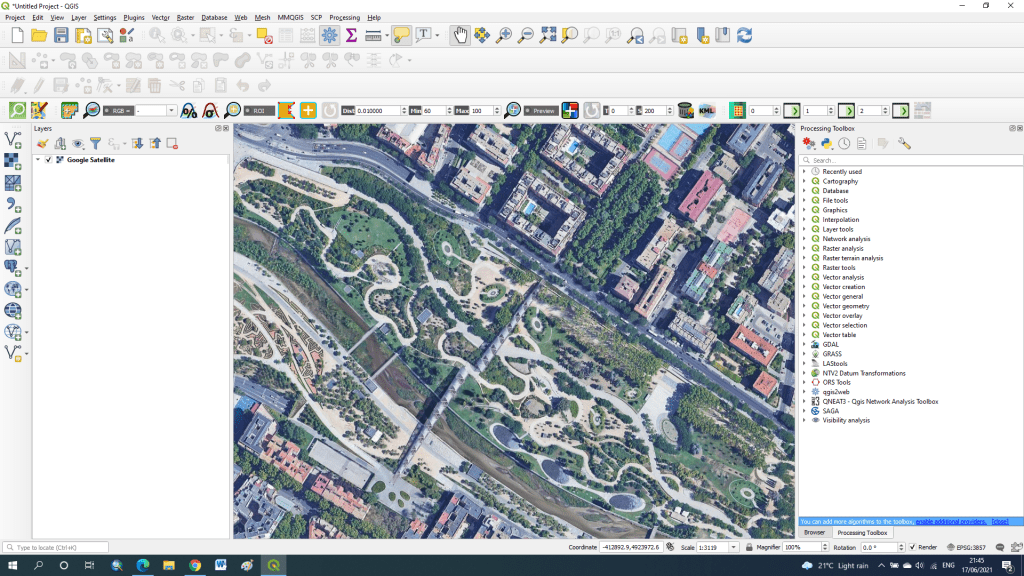Enable the Preview toggle in SCP toolbar
This screenshot has width=1024, height=576.
540,110
